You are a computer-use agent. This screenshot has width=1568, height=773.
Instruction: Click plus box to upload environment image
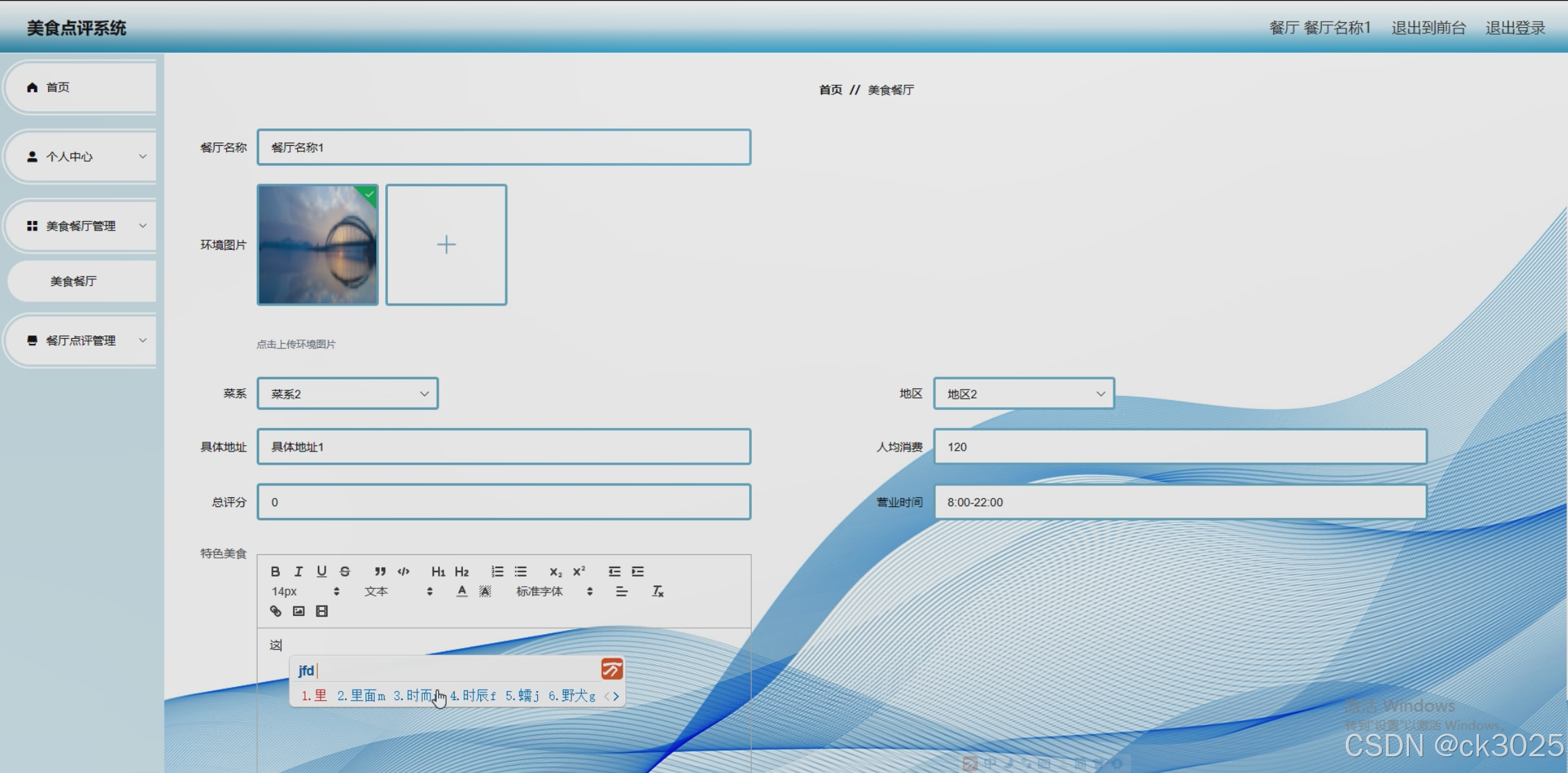coord(446,244)
